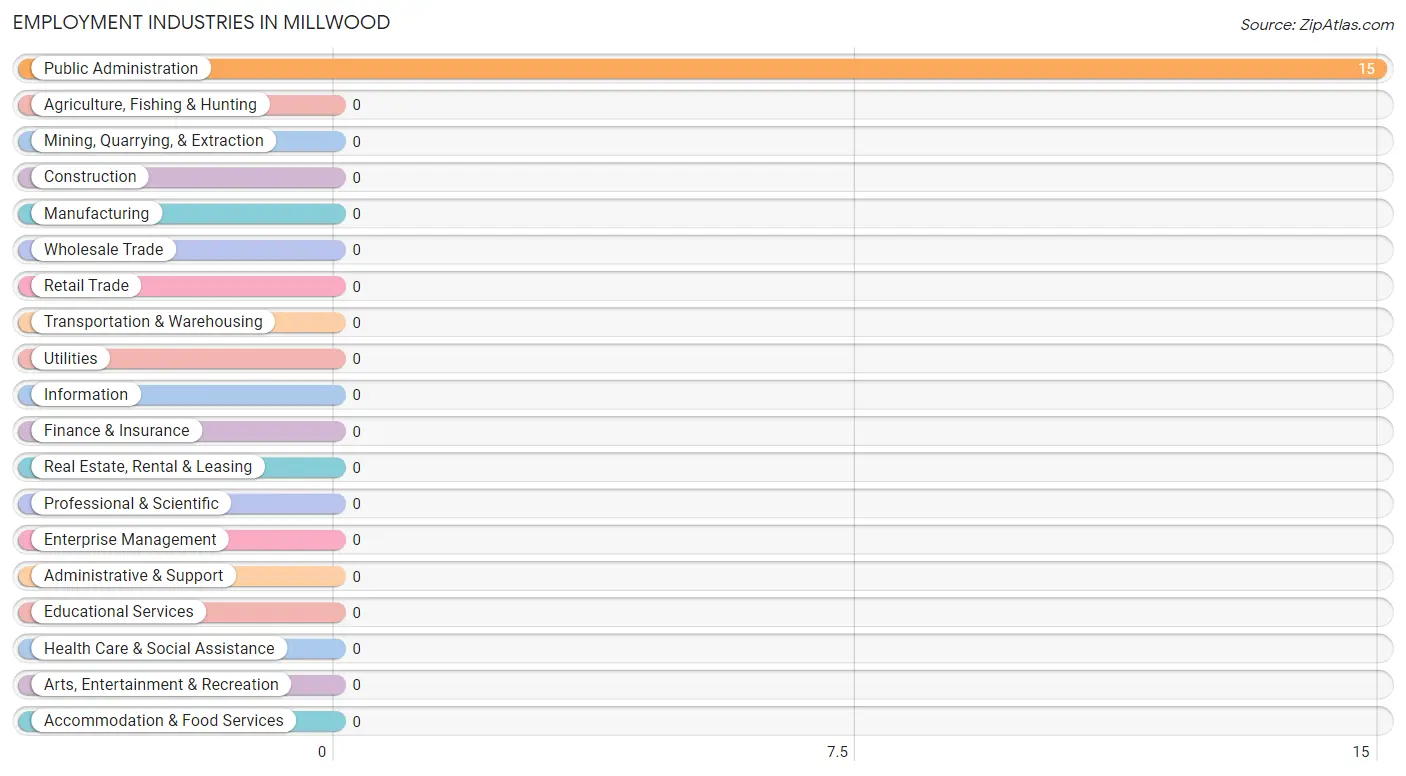Select Real Estate, Rental & Leasing label
Viewport: 1406px width, 776px height.
(148, 466)
